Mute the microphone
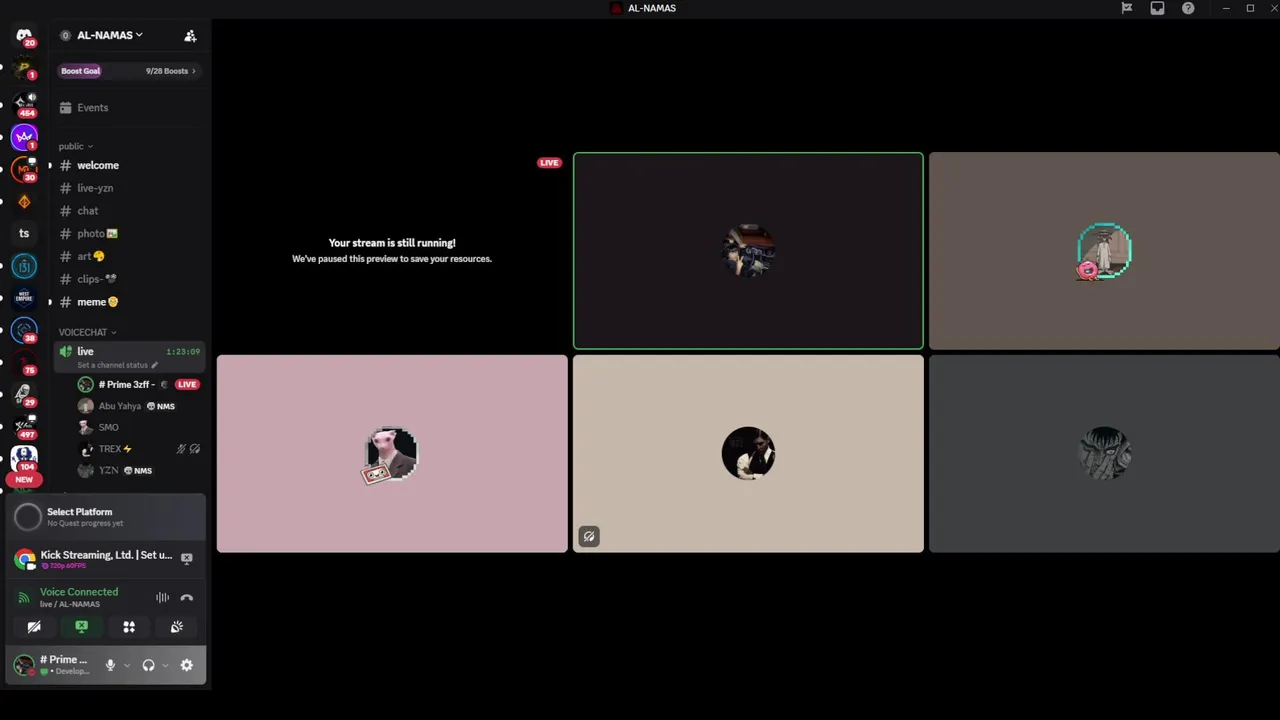Viewport: 1280px width, 720px height. click(x=110, y=665)
